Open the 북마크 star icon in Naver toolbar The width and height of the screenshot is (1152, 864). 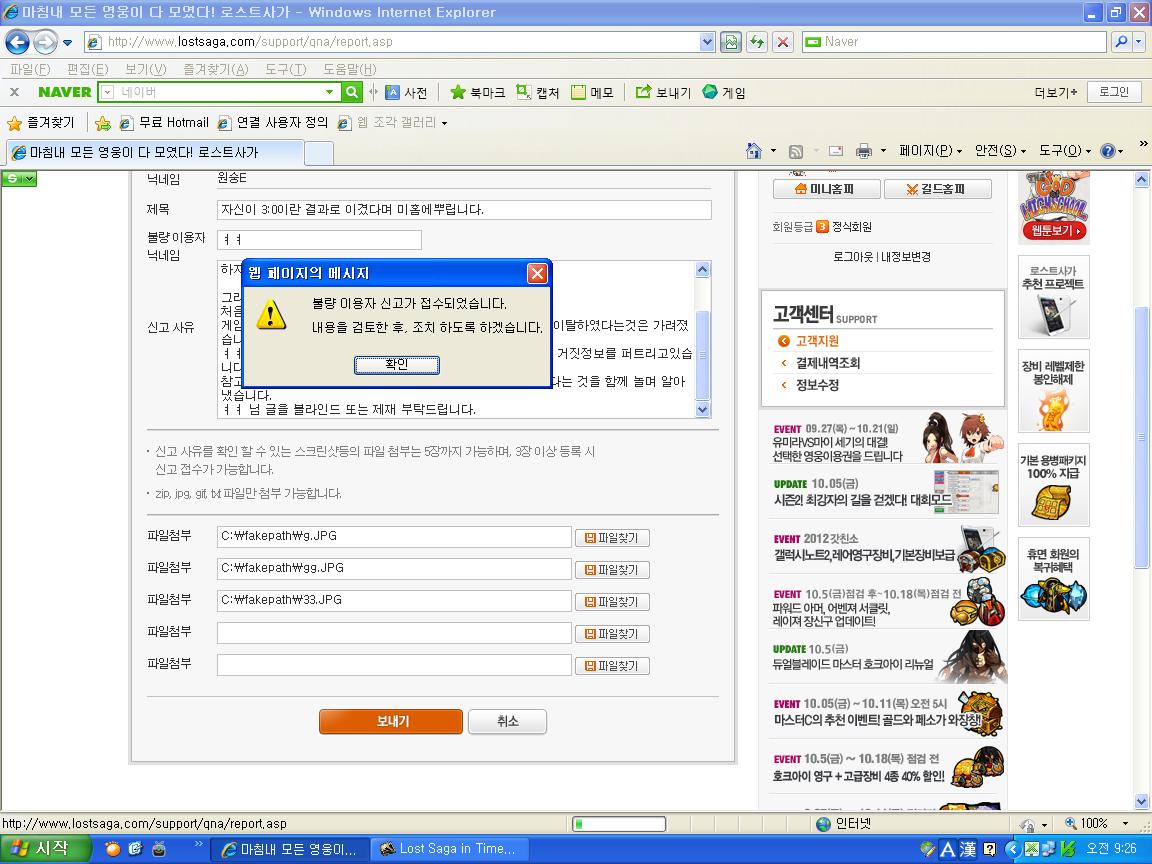(x=458, y=92)
